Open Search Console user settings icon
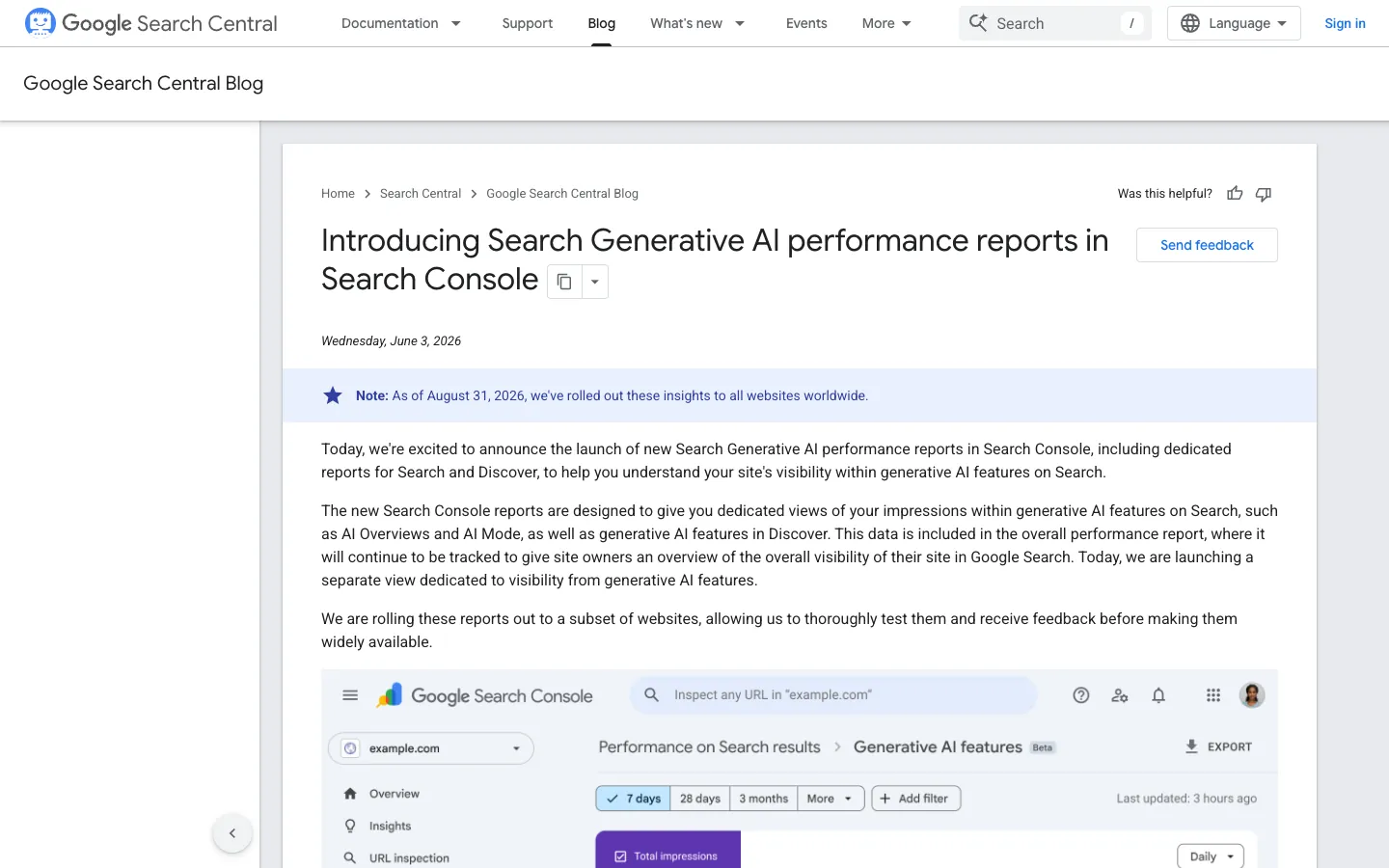 [x=1120, y=695]
